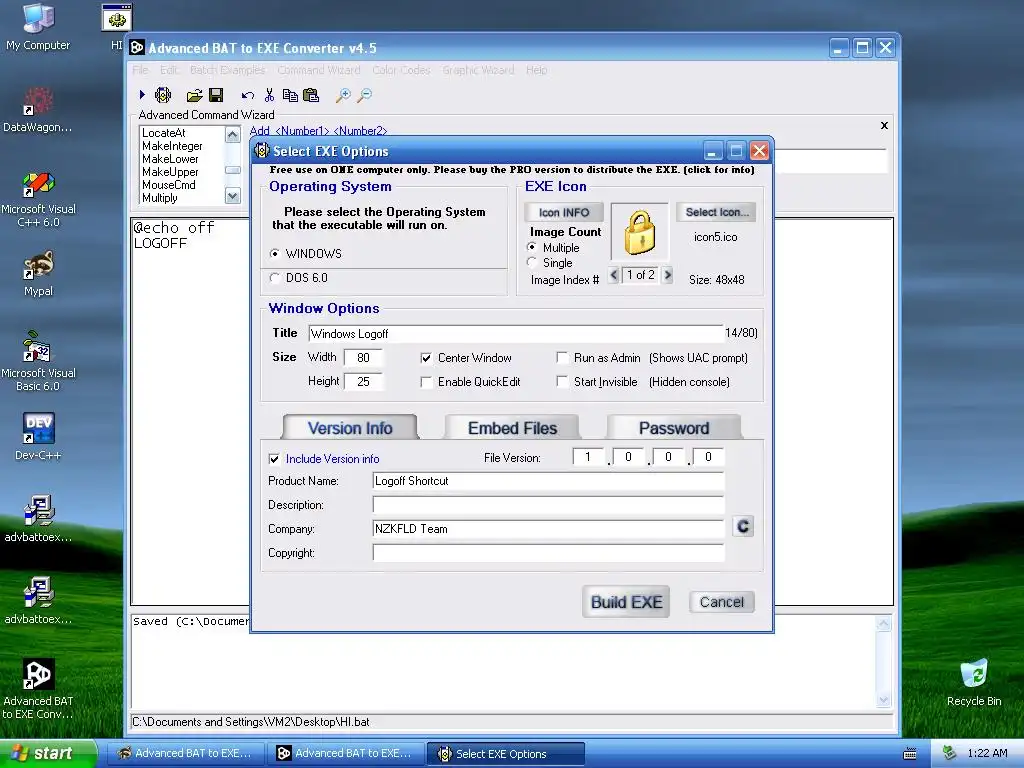The image size is (1024, 768).
Task: Select Advanced BAT to EXE Converter desktop shortcut
Action: (38, 688)
